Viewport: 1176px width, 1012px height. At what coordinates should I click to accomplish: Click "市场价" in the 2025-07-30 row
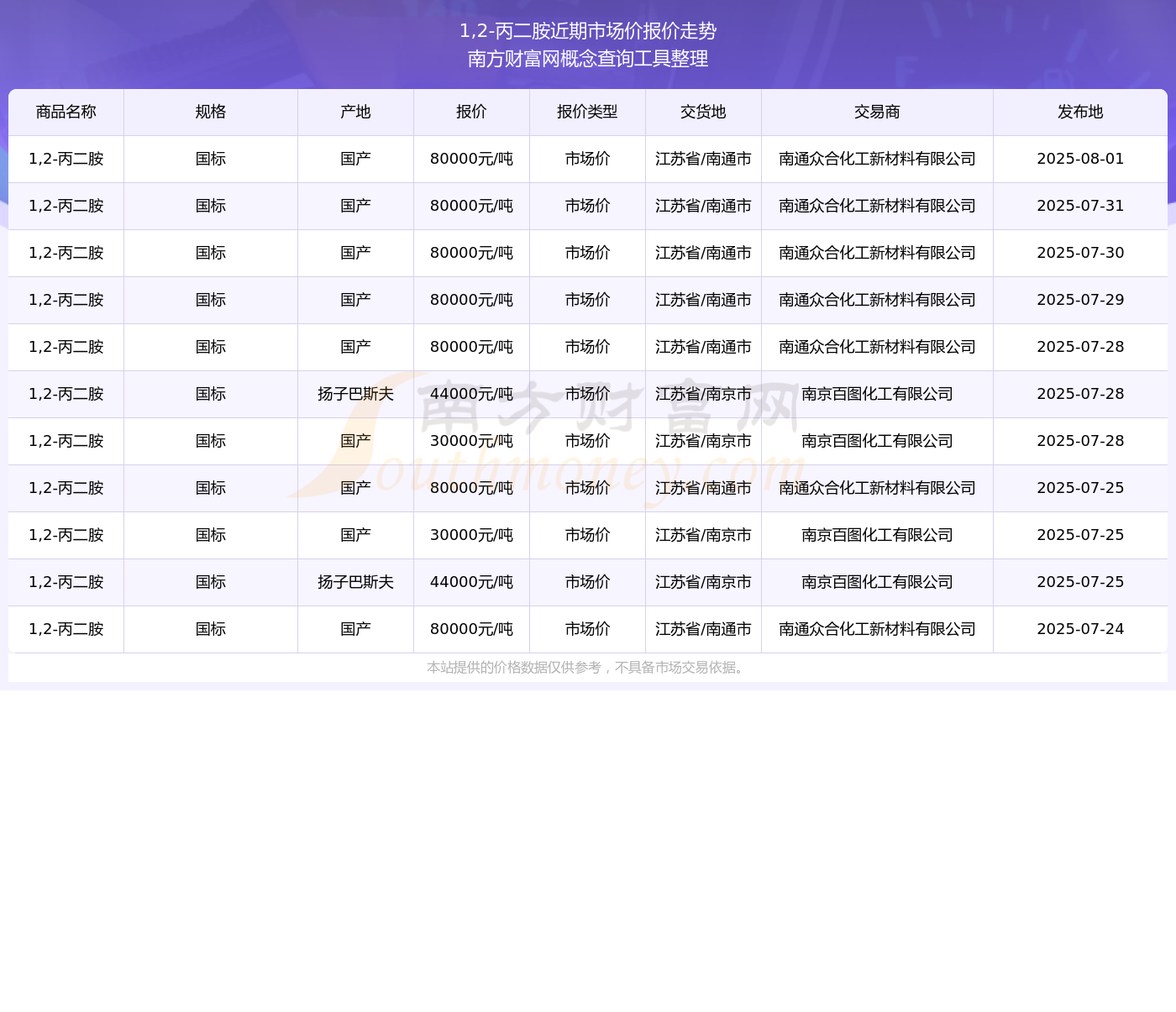(x=588, y=253)
